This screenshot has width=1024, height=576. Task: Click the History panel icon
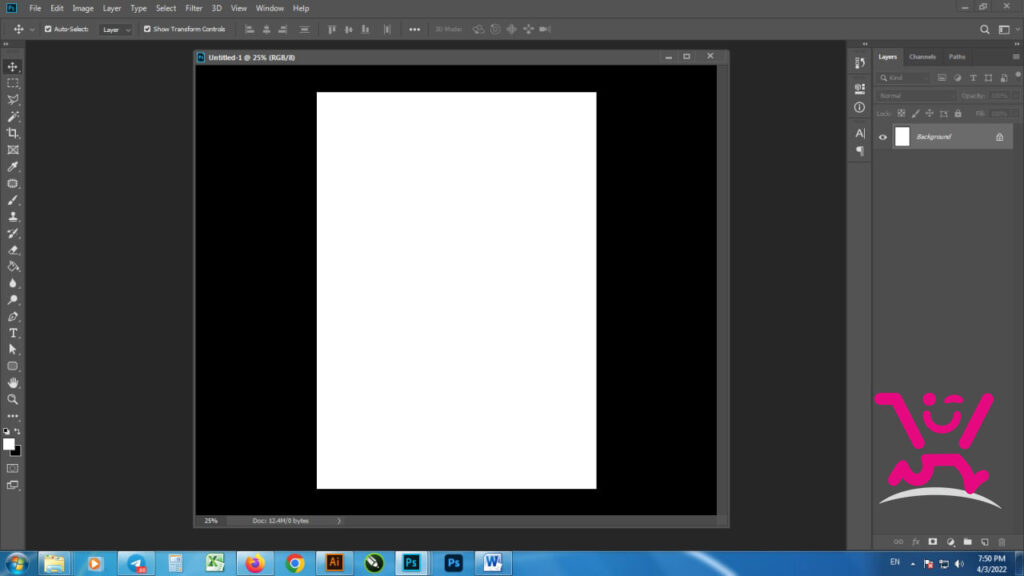point(859,63)
